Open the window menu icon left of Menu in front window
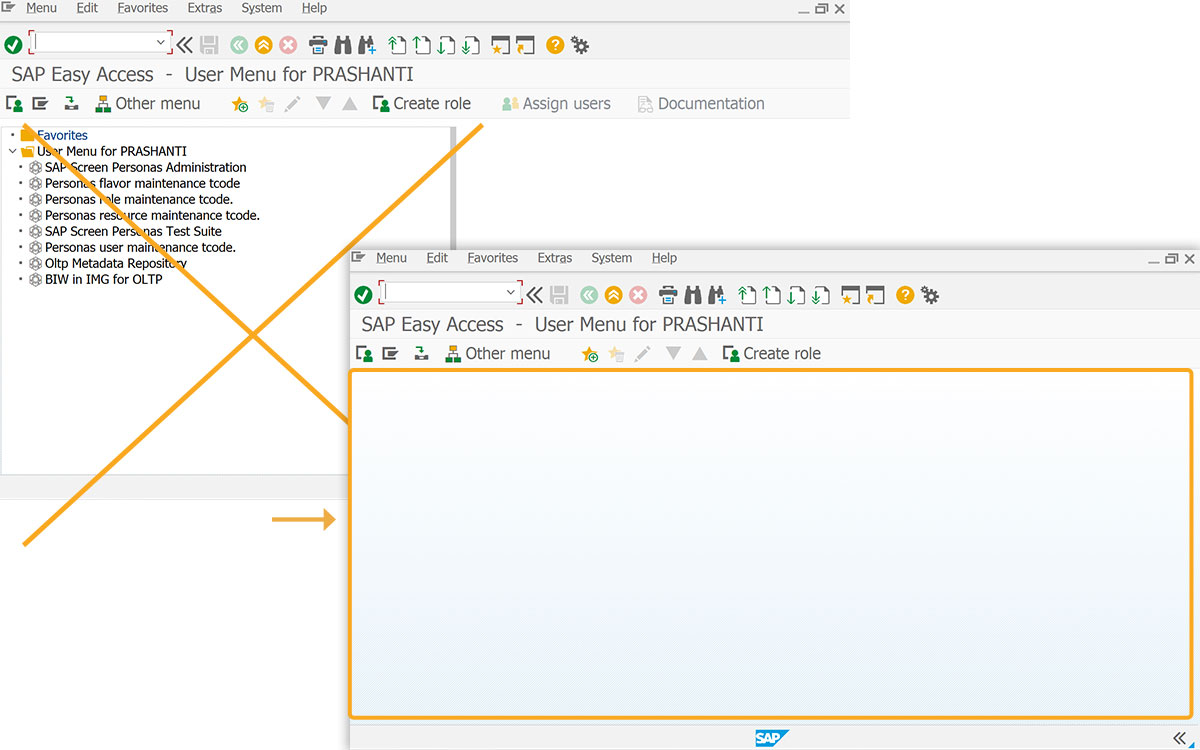This screenshot has width=1200, height=750. coord(358,258)
